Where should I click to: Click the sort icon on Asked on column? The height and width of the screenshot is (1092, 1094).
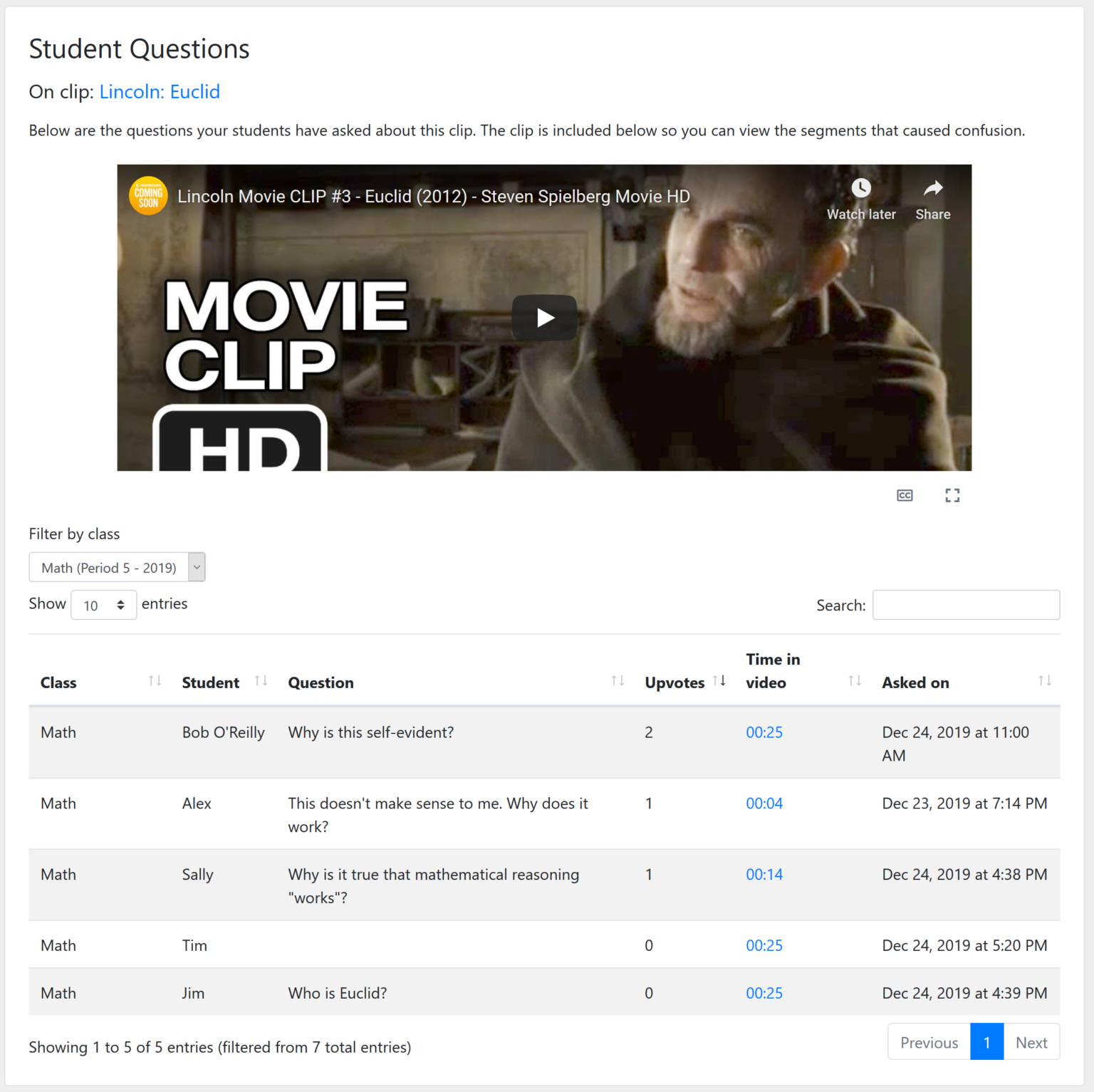pos(1045,680)
